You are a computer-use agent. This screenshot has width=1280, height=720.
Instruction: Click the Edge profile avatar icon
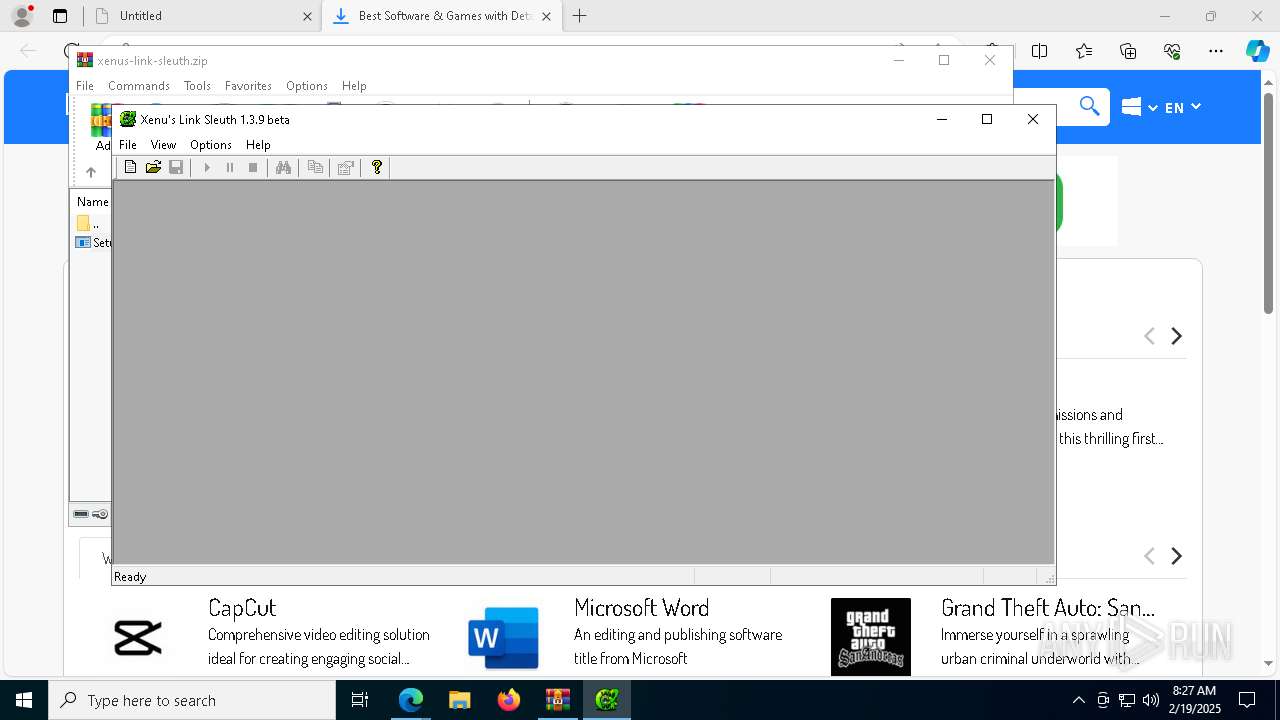22,16
